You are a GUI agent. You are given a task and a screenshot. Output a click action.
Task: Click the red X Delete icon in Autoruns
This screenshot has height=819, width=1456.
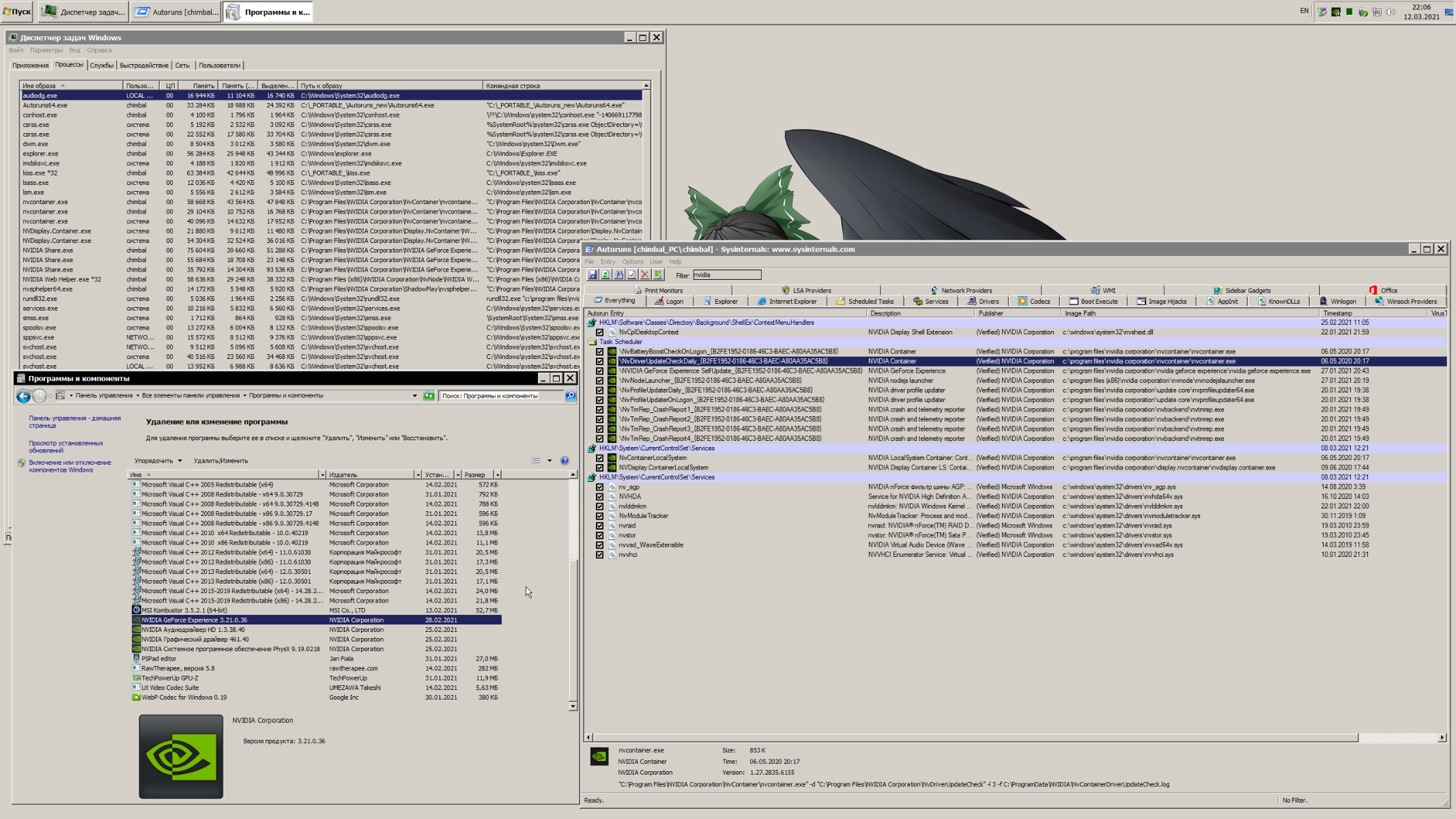point(644,275)
